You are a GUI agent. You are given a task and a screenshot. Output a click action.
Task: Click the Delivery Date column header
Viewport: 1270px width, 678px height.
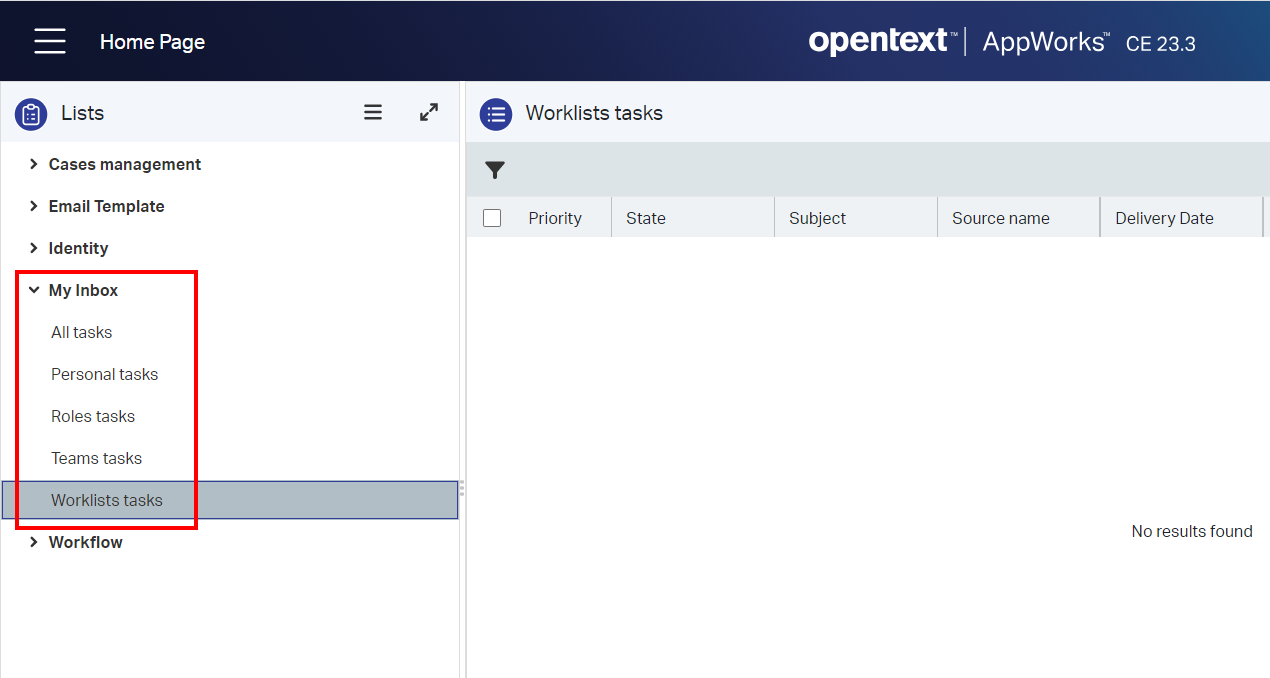[x=1164, y=218]
